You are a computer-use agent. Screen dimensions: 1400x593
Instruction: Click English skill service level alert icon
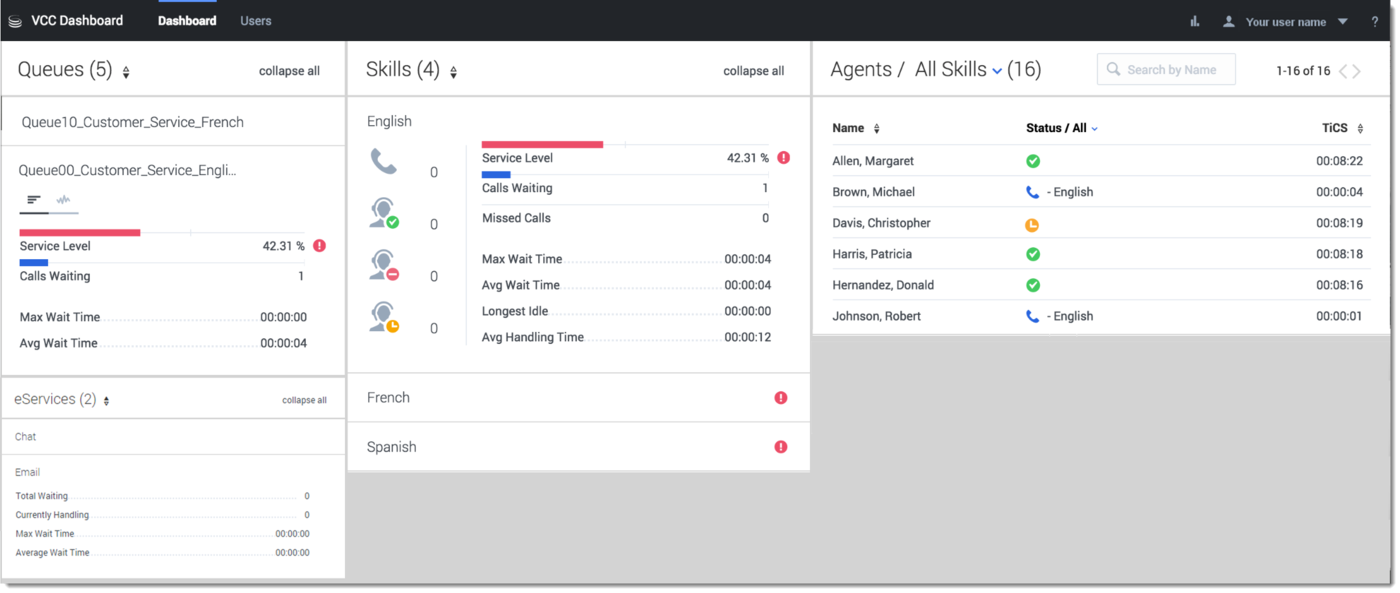(x=784, y=158)
